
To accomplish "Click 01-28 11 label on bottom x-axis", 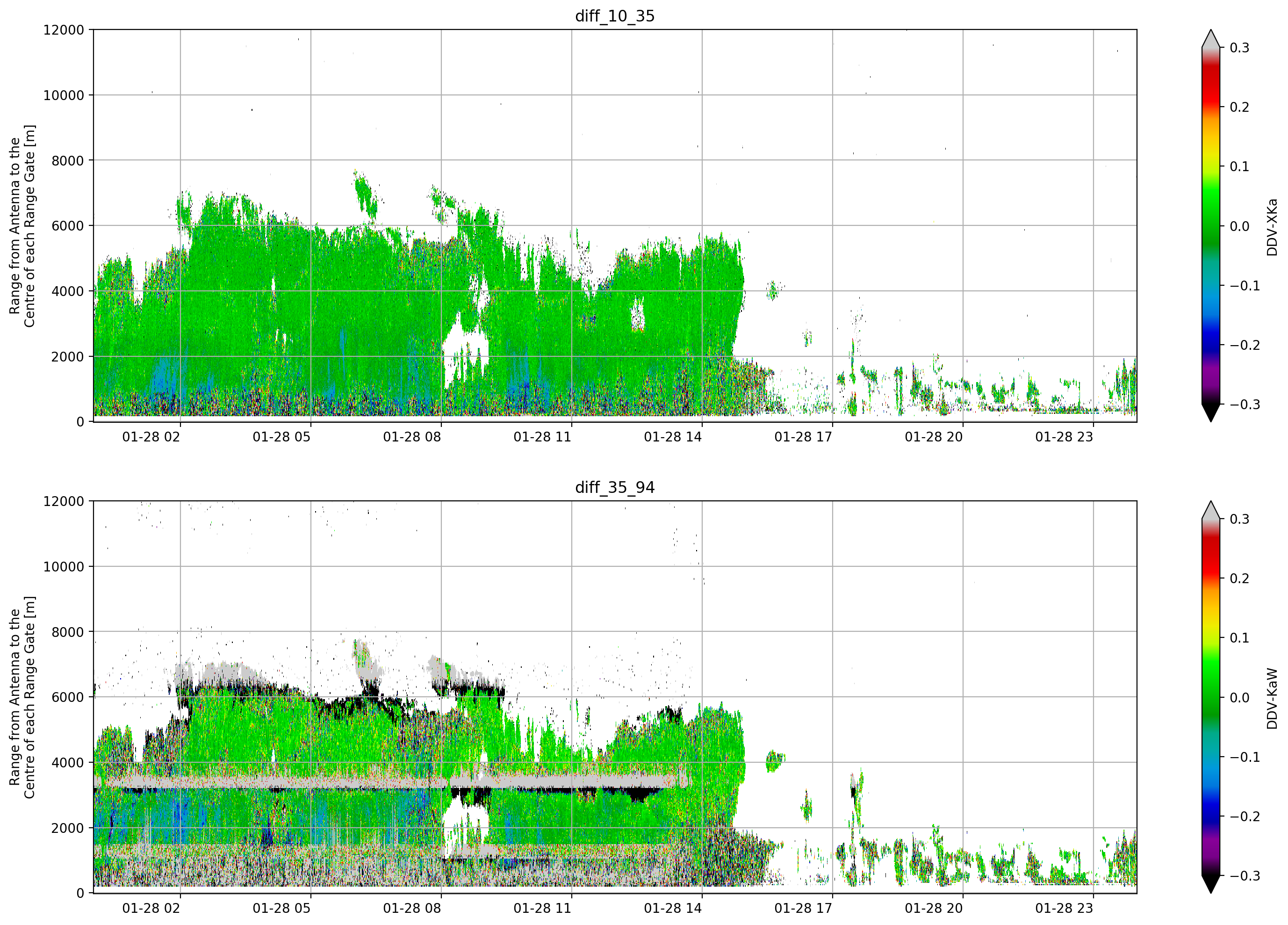I will 542,908.
